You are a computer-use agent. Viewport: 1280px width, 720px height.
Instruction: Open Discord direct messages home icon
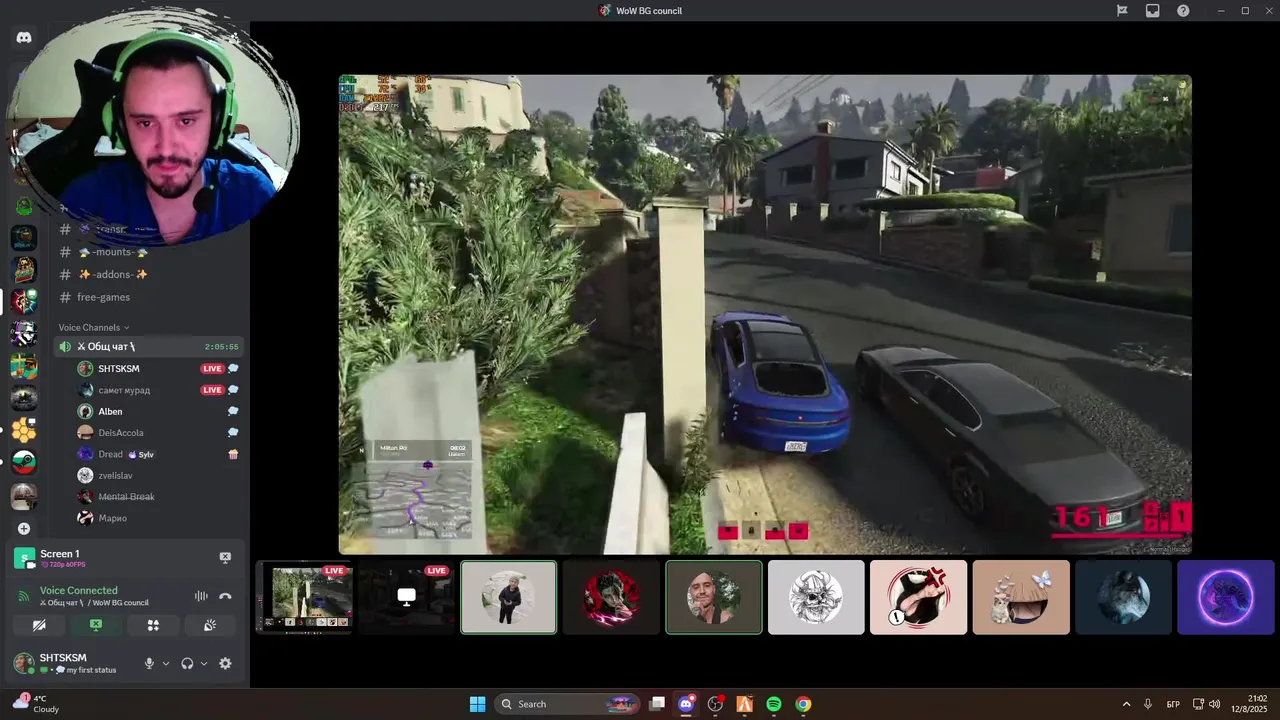point(24,37)
